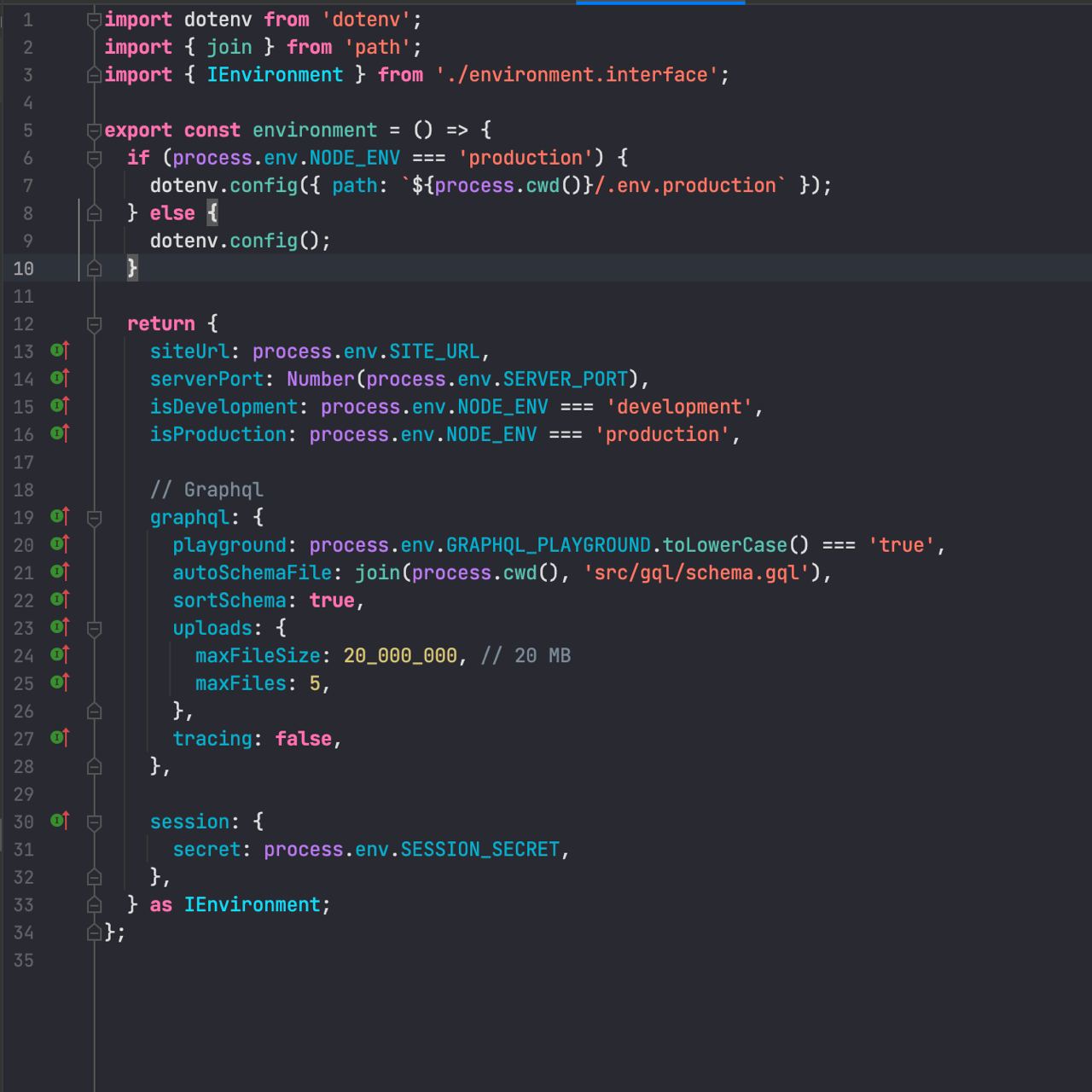The width and height of the screenshot is (1092, 1092).
Task: Click the // 20 MB comment
Action: click(x=526, y=656)
